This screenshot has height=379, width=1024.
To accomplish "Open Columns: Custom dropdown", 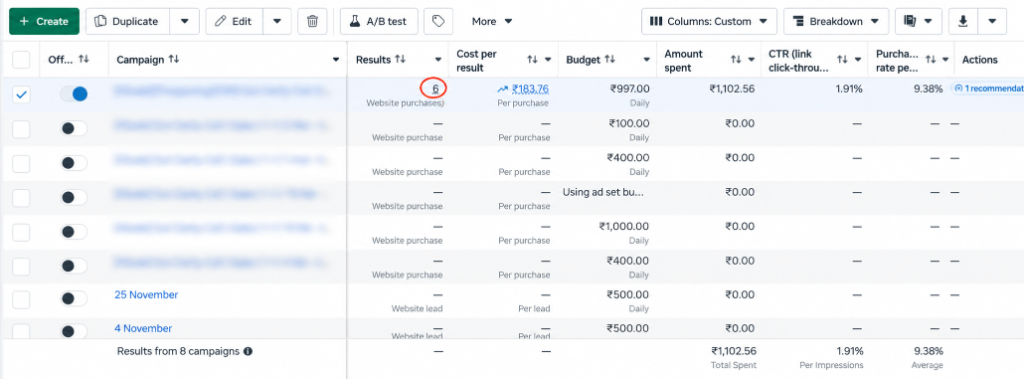I will point(709,22).
